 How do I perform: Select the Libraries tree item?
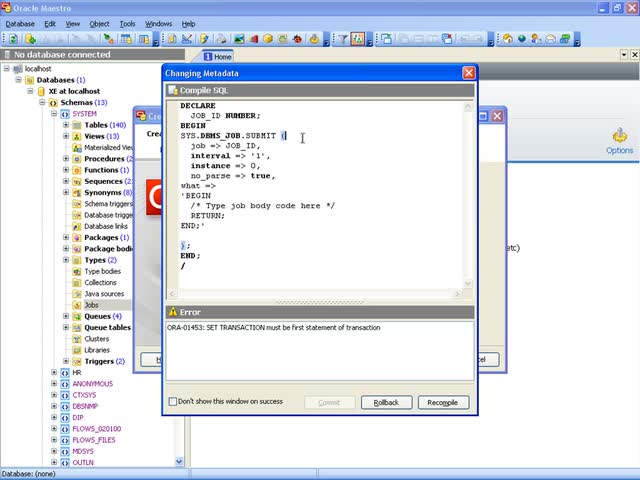click(97, 350)
